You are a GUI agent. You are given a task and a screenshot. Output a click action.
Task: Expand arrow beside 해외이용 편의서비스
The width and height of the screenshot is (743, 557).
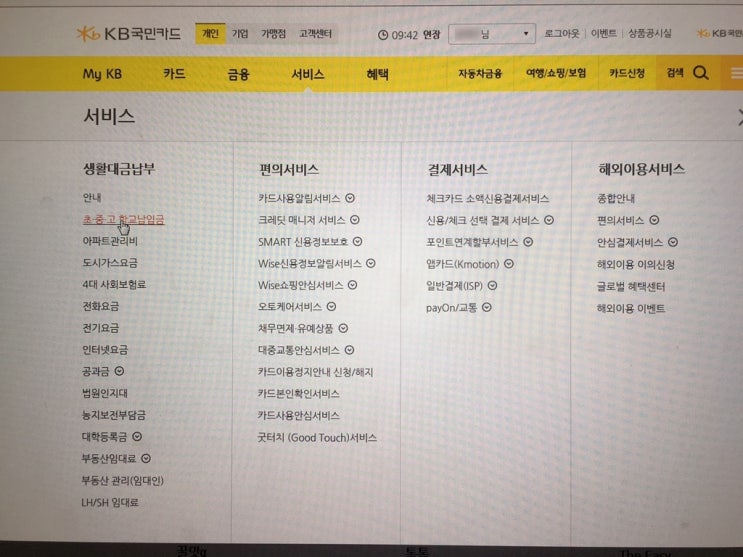654,220
